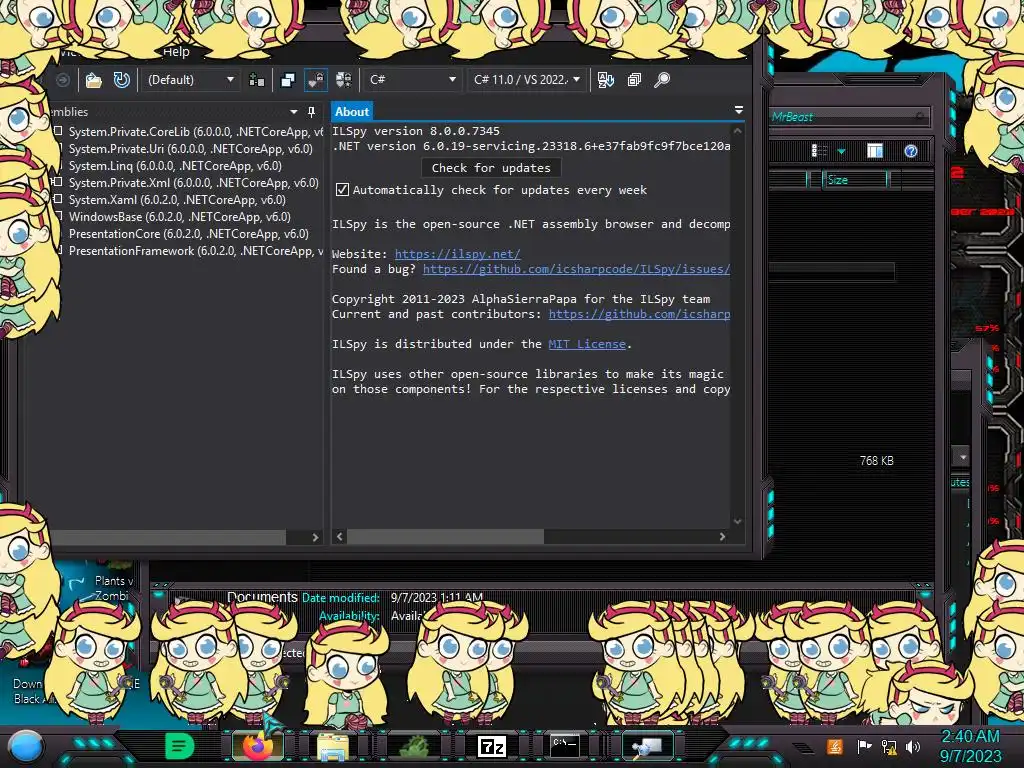Select System.Private.Uri assembly in tree
This screenshot has width=1024, height=768.
point(191,149)
